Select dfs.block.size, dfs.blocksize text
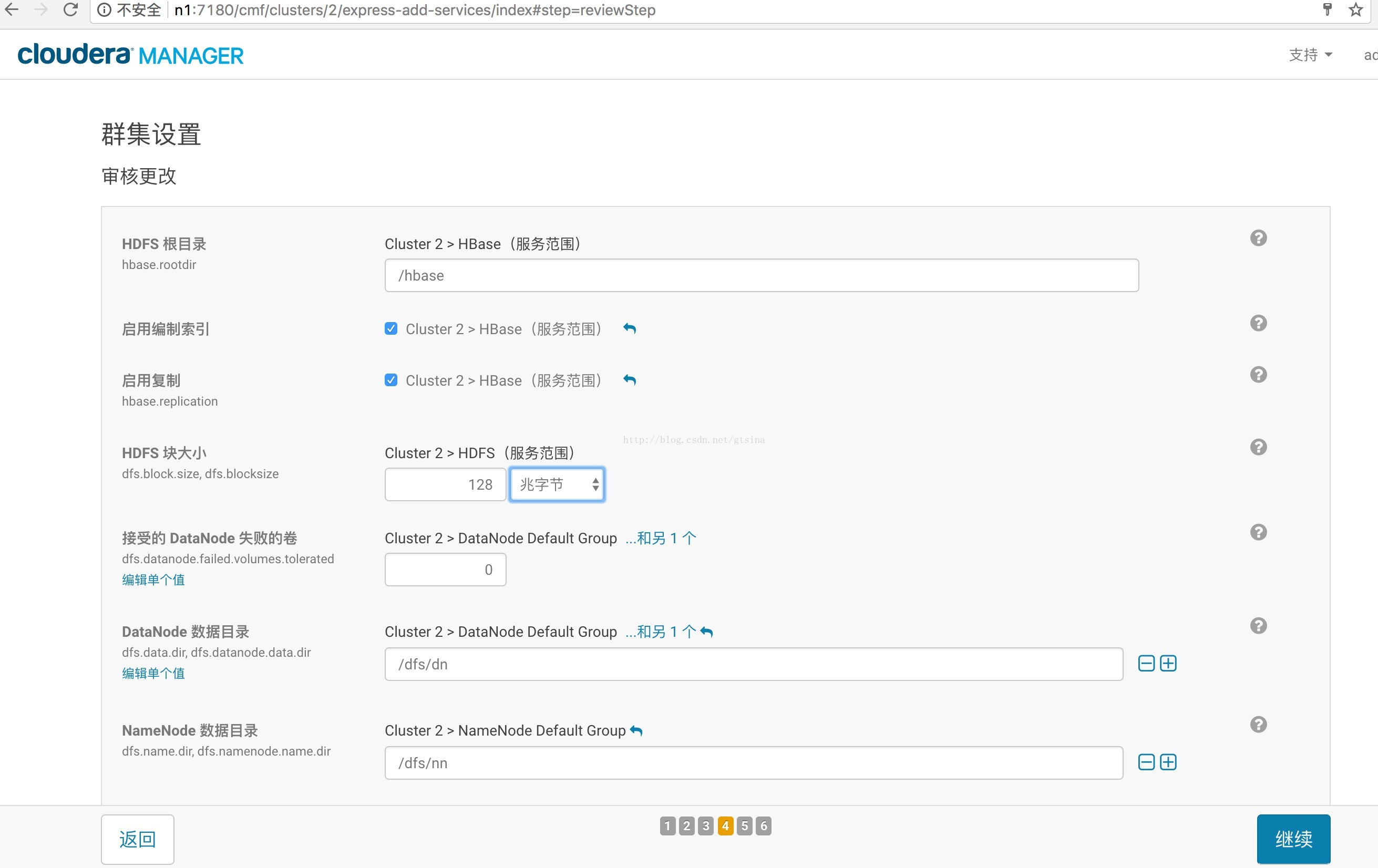Viewport: 1378px width, 868px height. (200, 474)
